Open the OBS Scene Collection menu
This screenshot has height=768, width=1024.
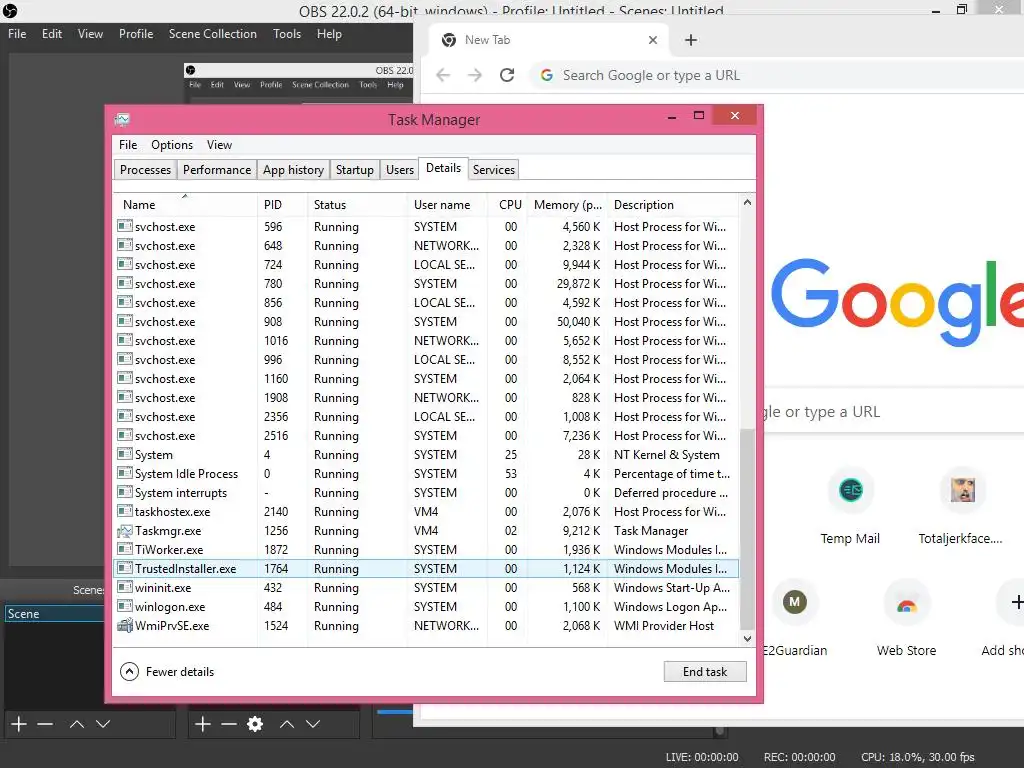[213, 34]
